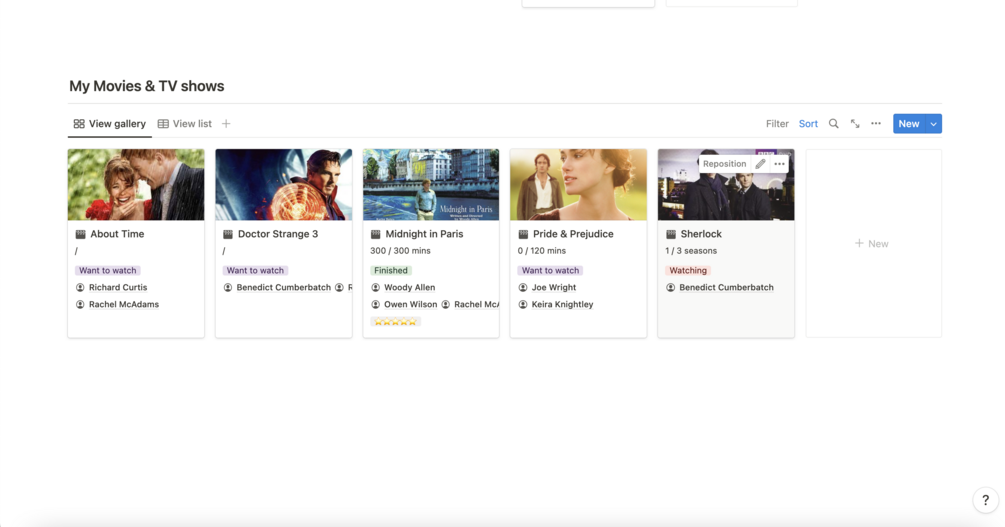Open the database three-dot options menu
Viewport: 1005px width, 527px height.
pyautogui.click(x=876, y=124)
